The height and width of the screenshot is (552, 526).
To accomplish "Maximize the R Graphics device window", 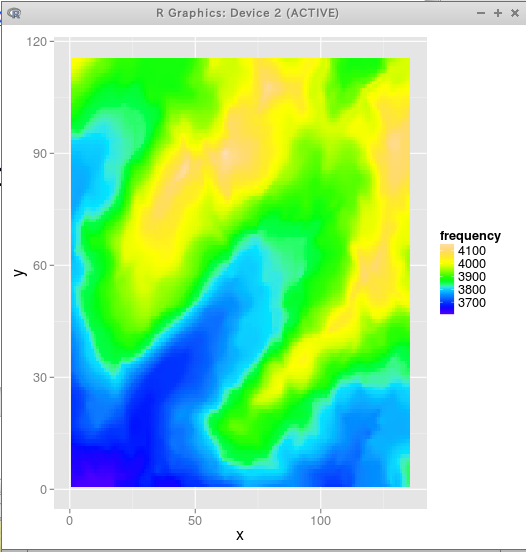I will pos(498,13).
